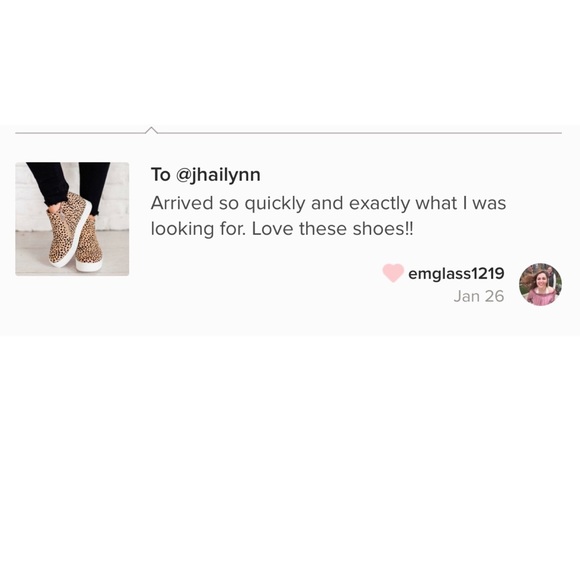Visit the emglass1219 username link
This screenshot has width=580, height=580.
(x=456, y=274)
